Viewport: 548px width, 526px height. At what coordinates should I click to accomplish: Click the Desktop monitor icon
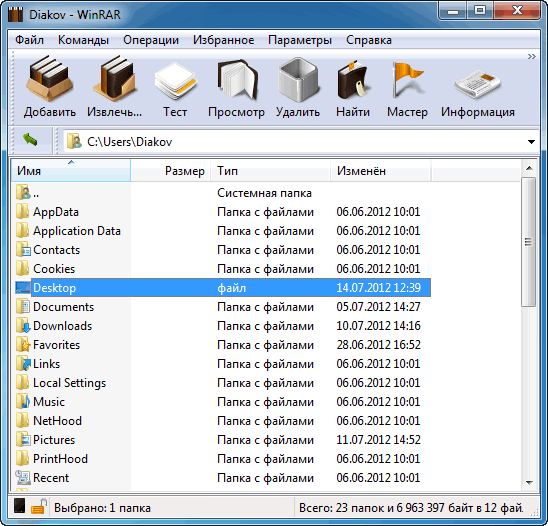[x=23, y=288]
